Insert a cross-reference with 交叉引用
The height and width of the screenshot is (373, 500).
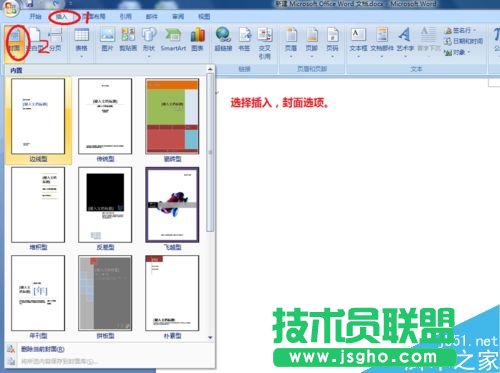(x=265, y=43)
